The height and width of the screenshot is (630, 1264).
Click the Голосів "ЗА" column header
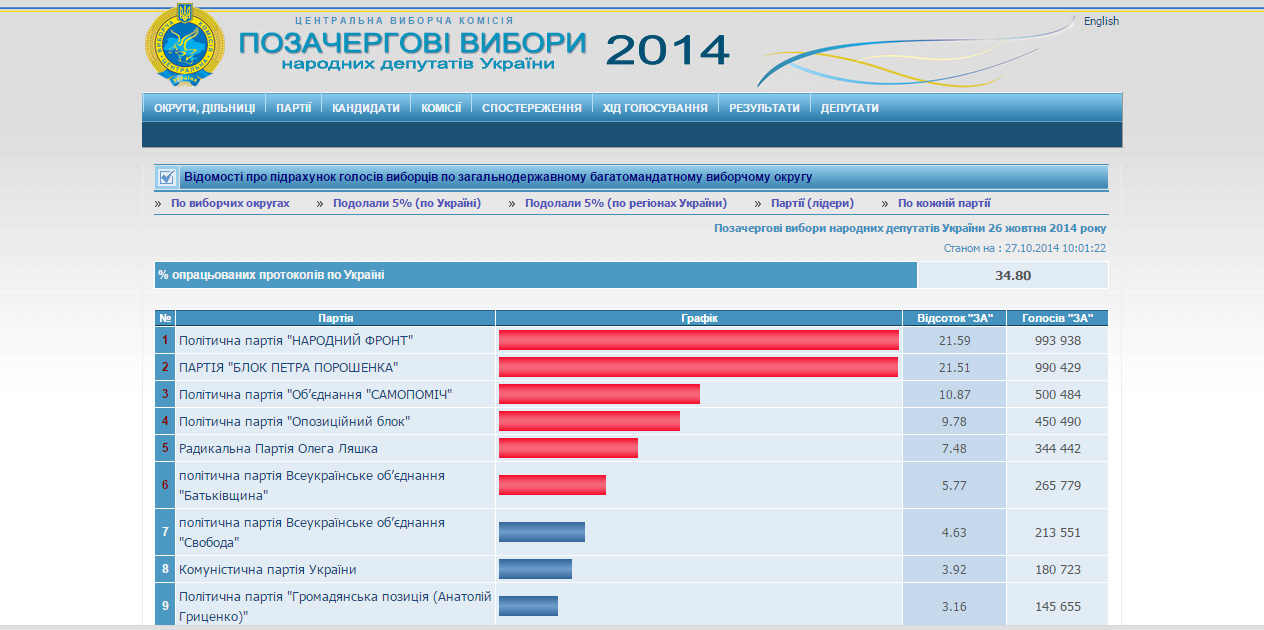pyautogui.click(x=1057, y=318)
